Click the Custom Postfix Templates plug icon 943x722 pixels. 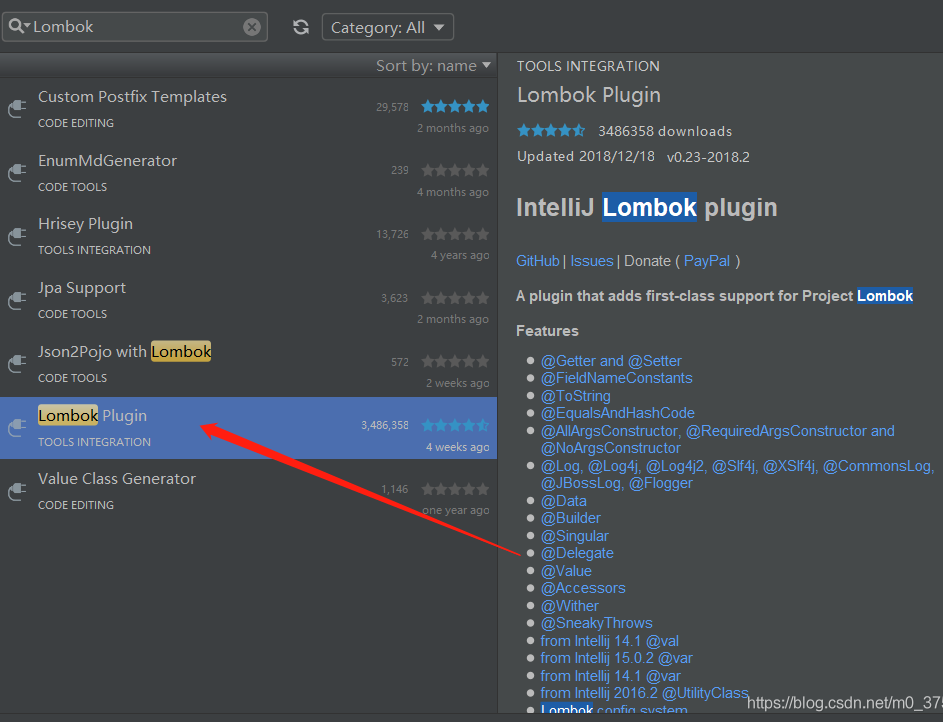(16, 109)
